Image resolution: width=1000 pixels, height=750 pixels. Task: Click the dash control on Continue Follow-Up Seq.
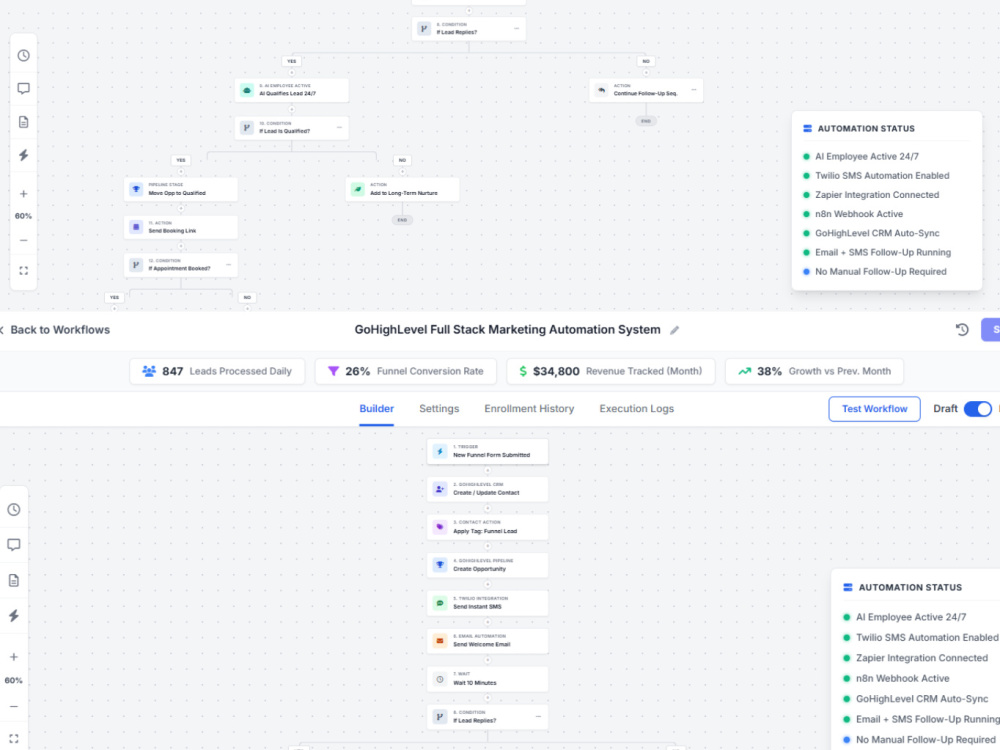pos(694,90)
